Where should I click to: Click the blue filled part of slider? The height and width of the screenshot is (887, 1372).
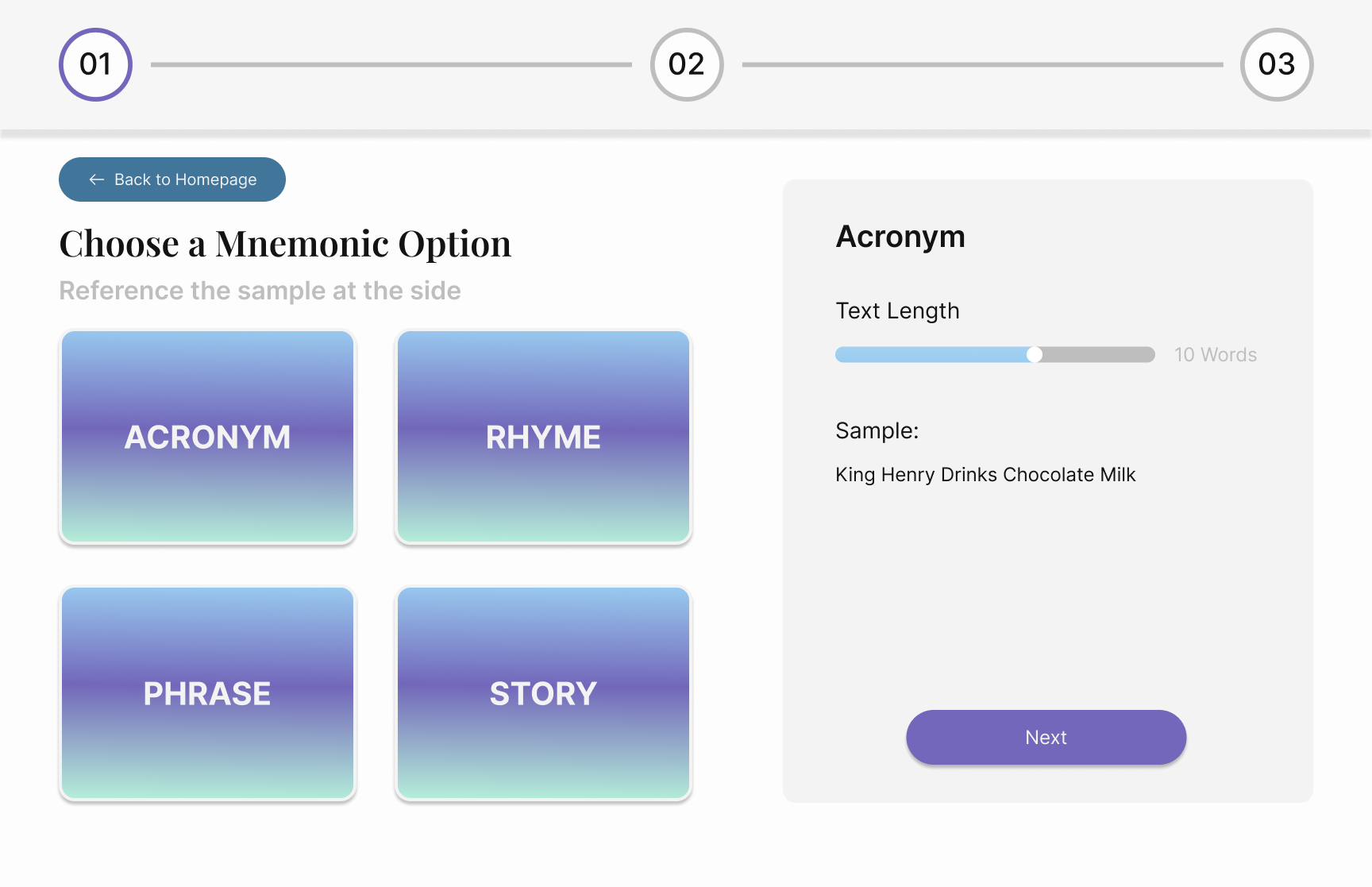pyautogui.click(x=933, y=355)
